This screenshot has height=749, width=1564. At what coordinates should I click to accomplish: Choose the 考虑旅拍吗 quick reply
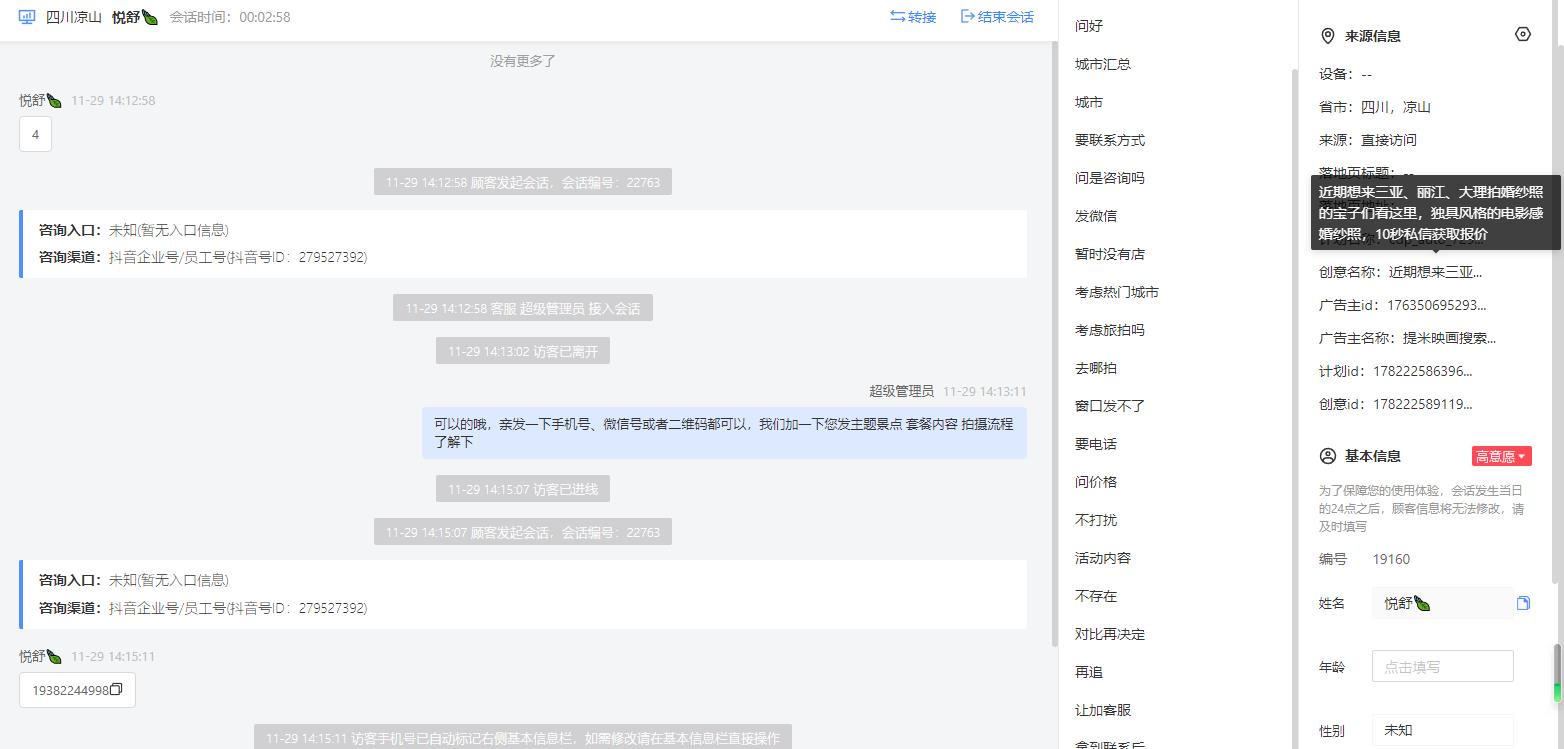click(1110, 330)
